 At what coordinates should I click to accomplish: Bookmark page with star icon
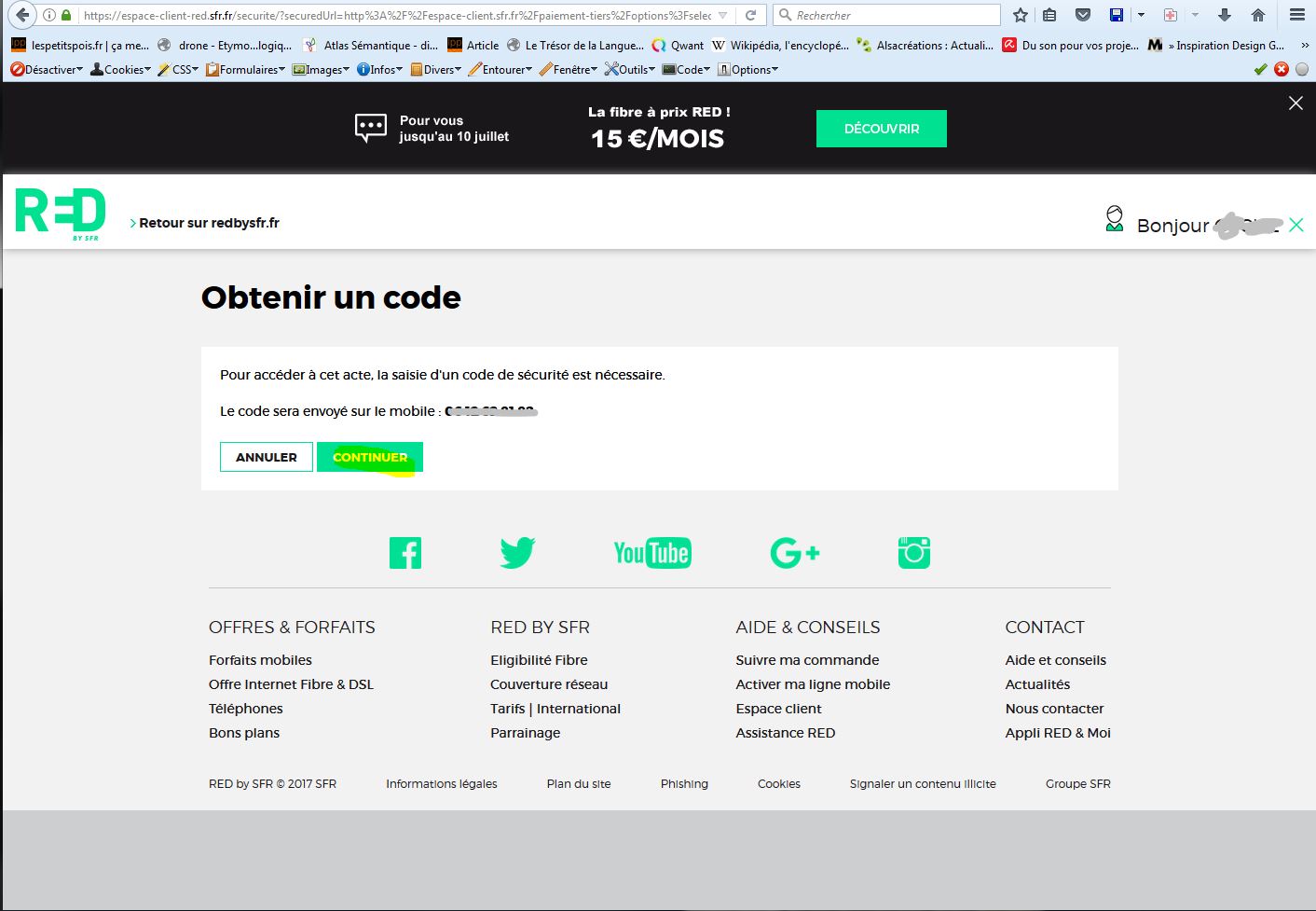tap(1021, 15)
